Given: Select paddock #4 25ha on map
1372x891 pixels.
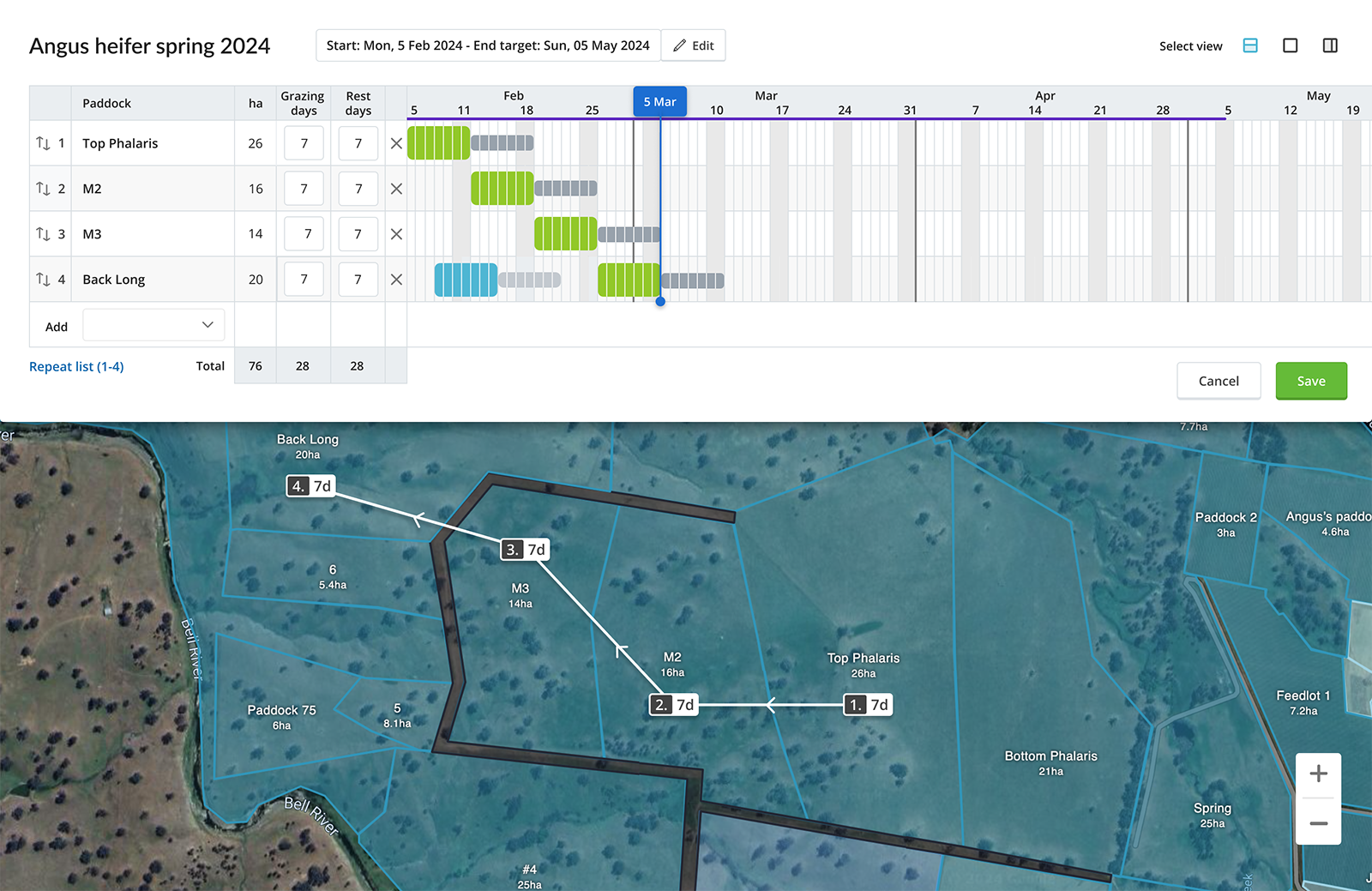Looking at the screenshot, I should (529, 876).
